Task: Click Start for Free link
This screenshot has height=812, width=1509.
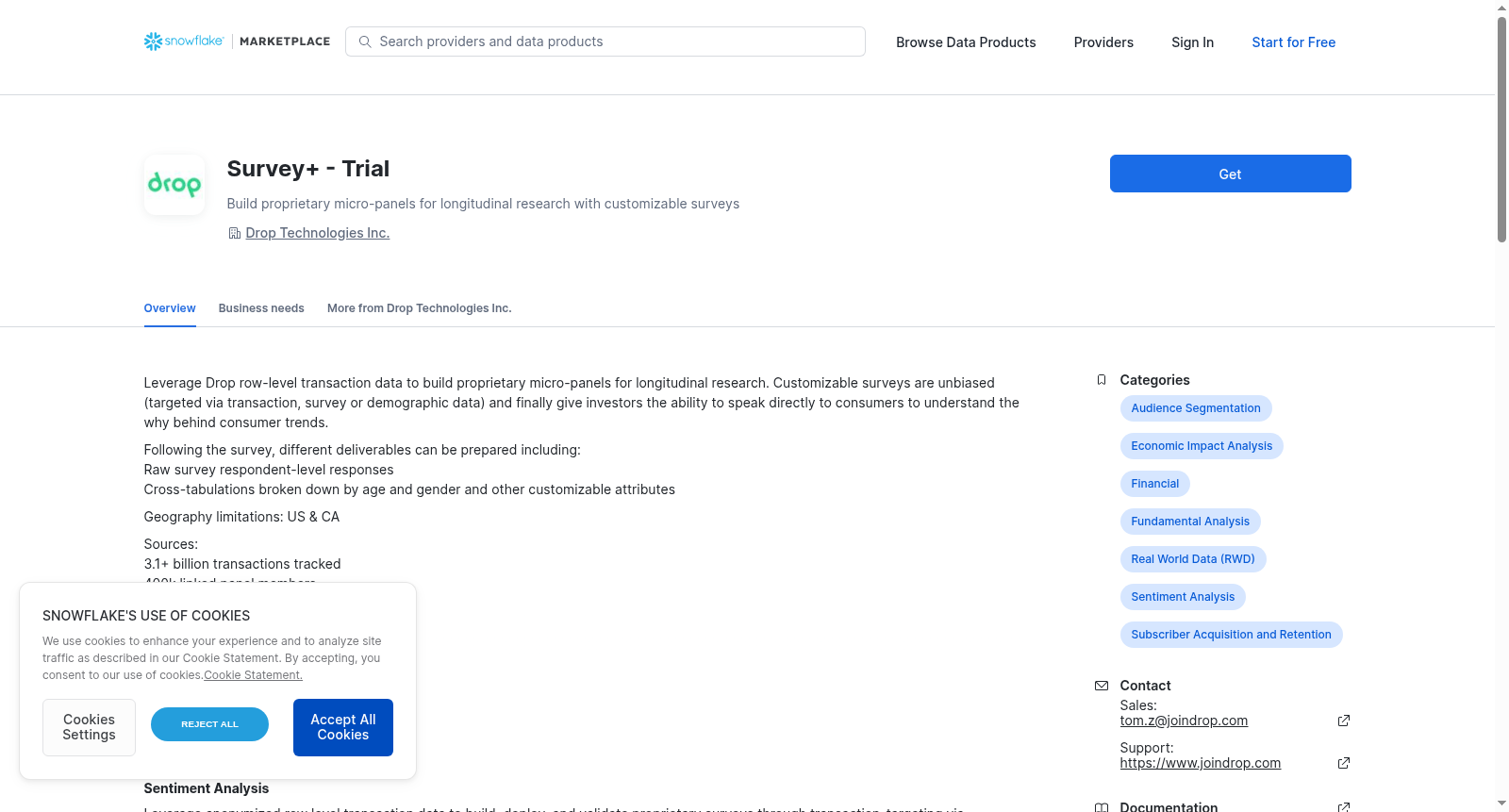Action: coord(1293,42)
